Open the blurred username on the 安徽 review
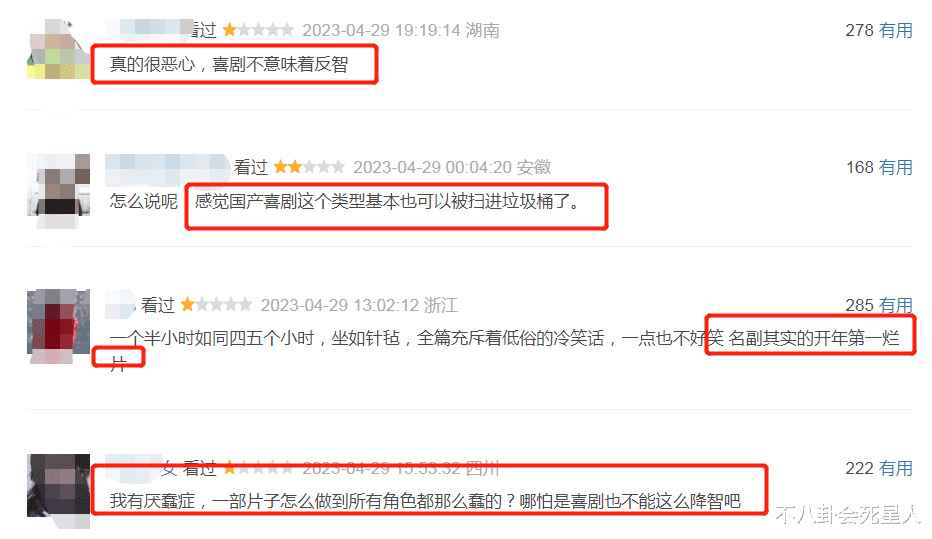Viewport: 932px width, 539px height. click(167, 168)
